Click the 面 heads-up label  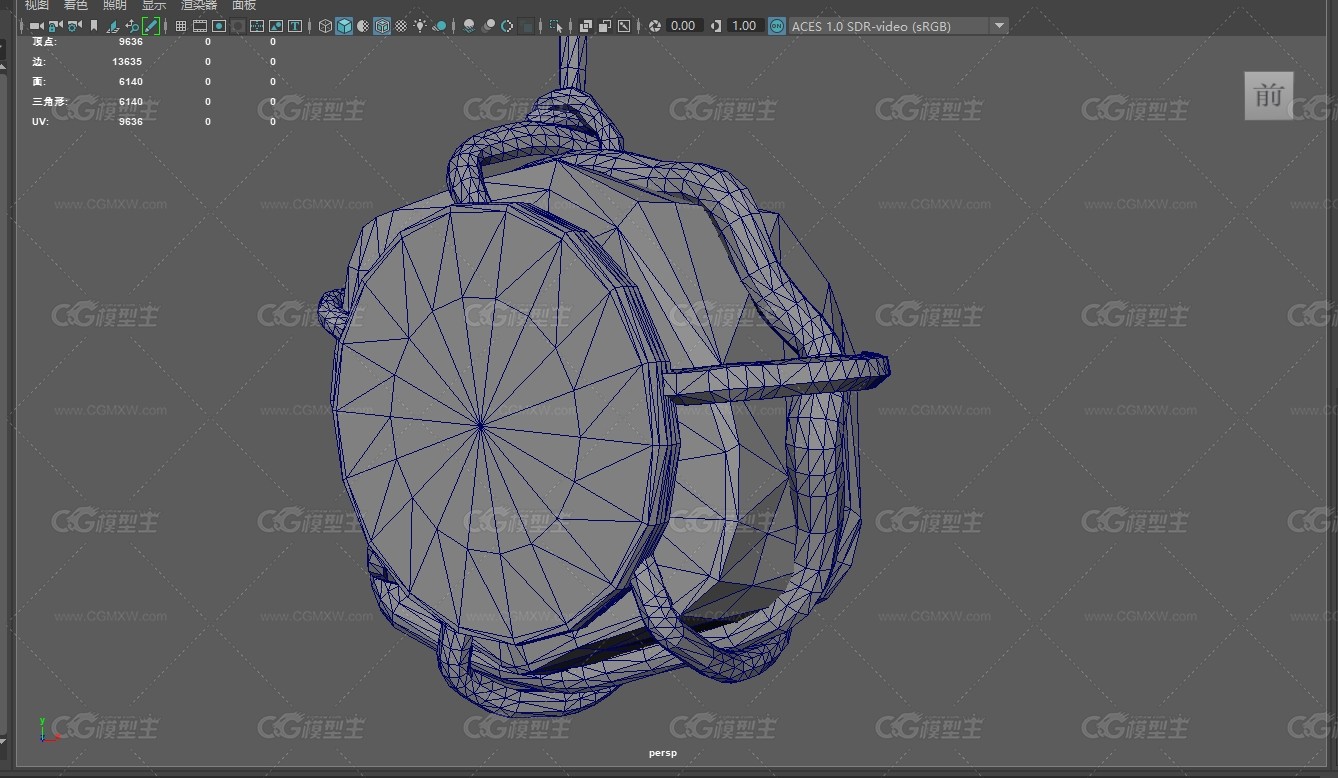pos(38,82)
